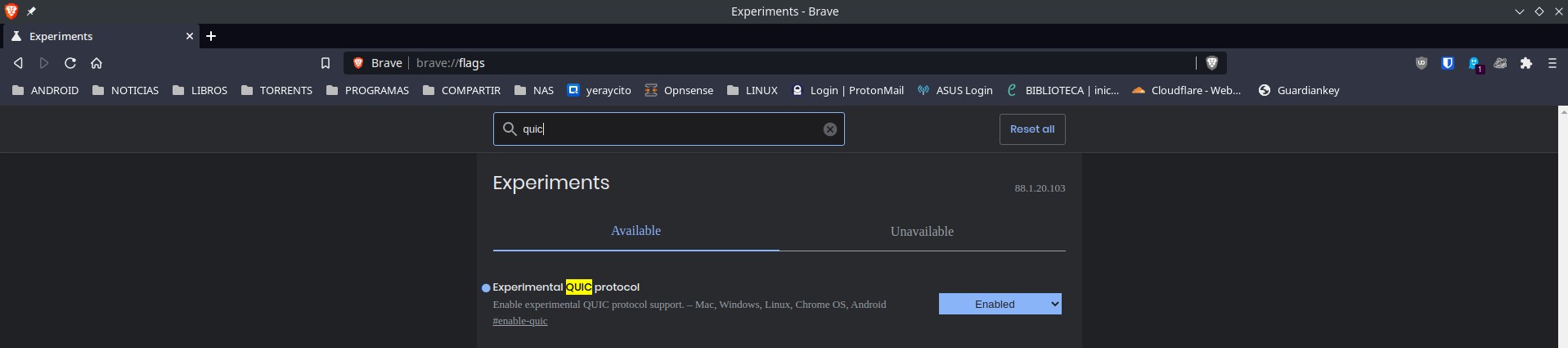Image resolution: width=1568 pixels, height=348 pixels.
Task: Reload the current page
Action: pyautogui.click(x=70, y=63)
